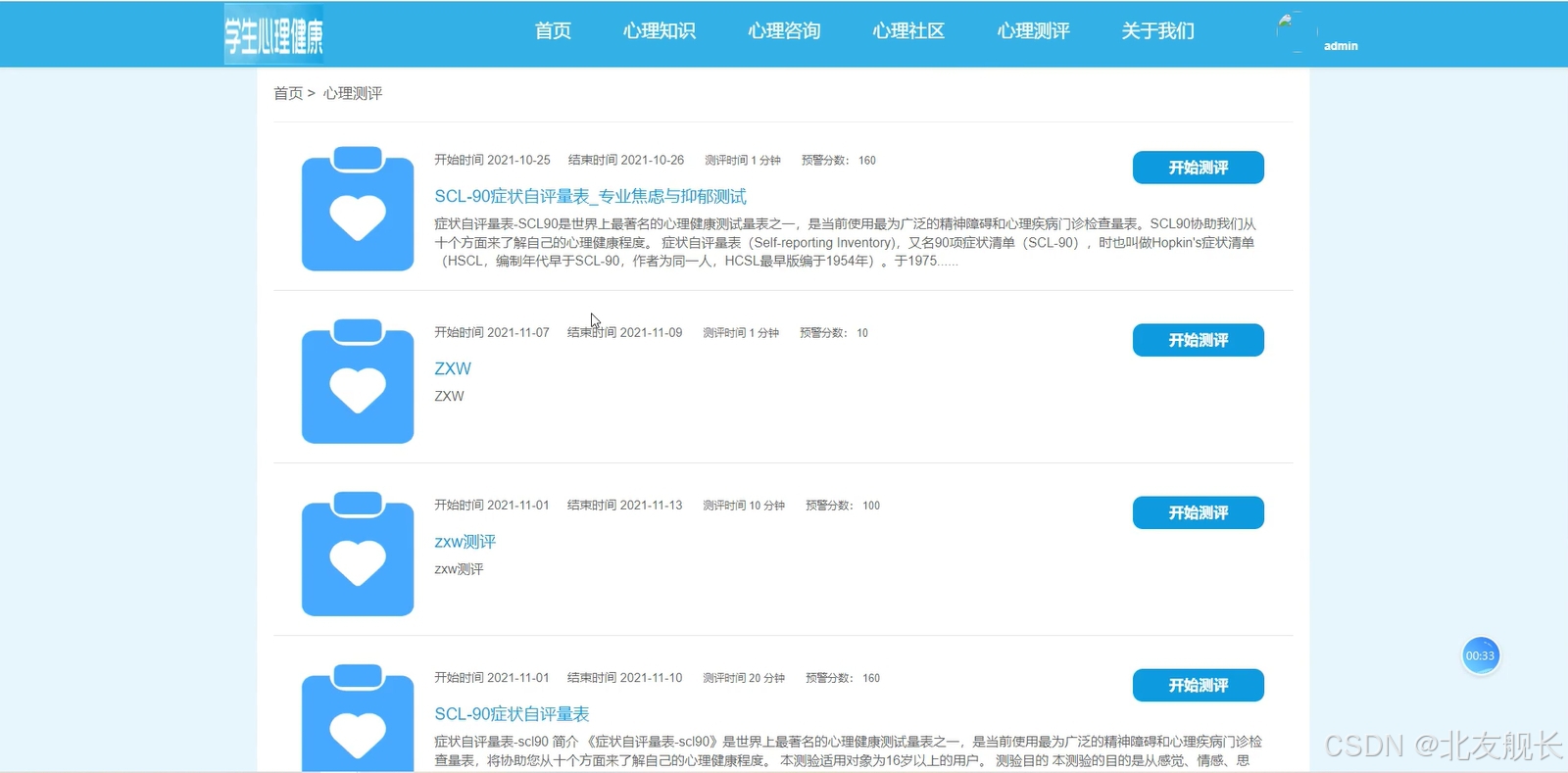Screen dimensions: 1568x773
Task: Select the text 结束时间 2021-11-09
Action: coord(624,332)
